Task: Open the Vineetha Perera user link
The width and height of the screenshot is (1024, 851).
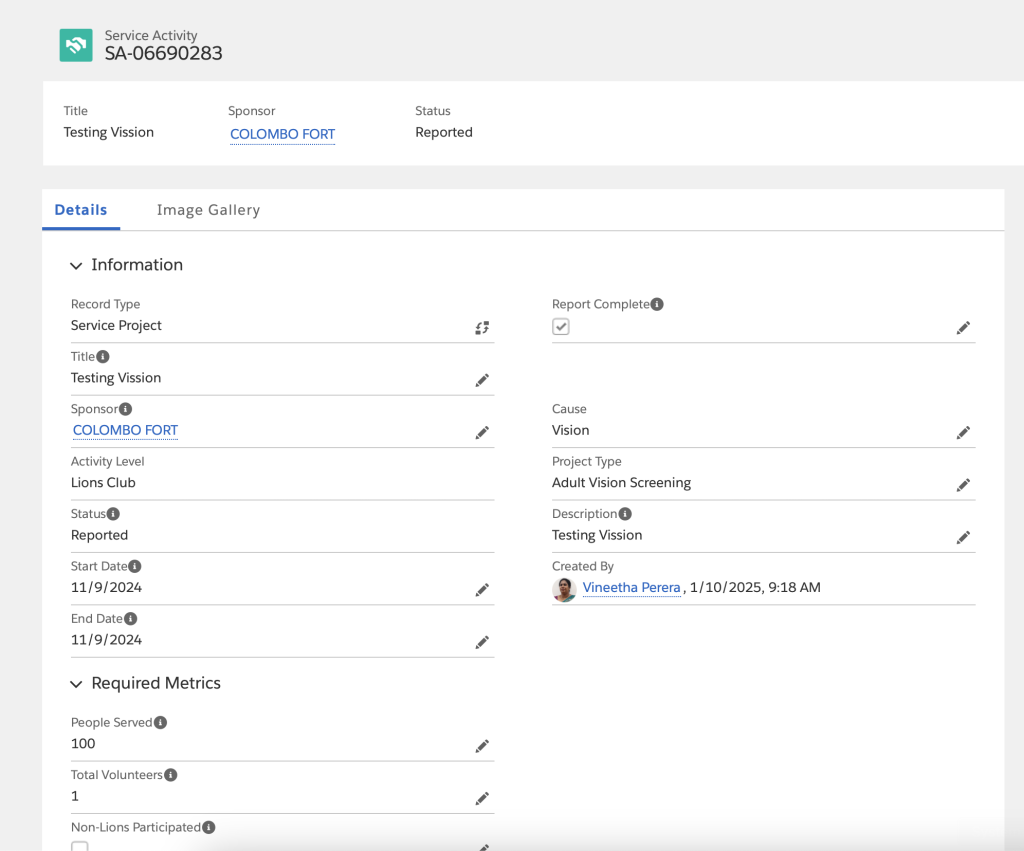Action: [632, 587]
